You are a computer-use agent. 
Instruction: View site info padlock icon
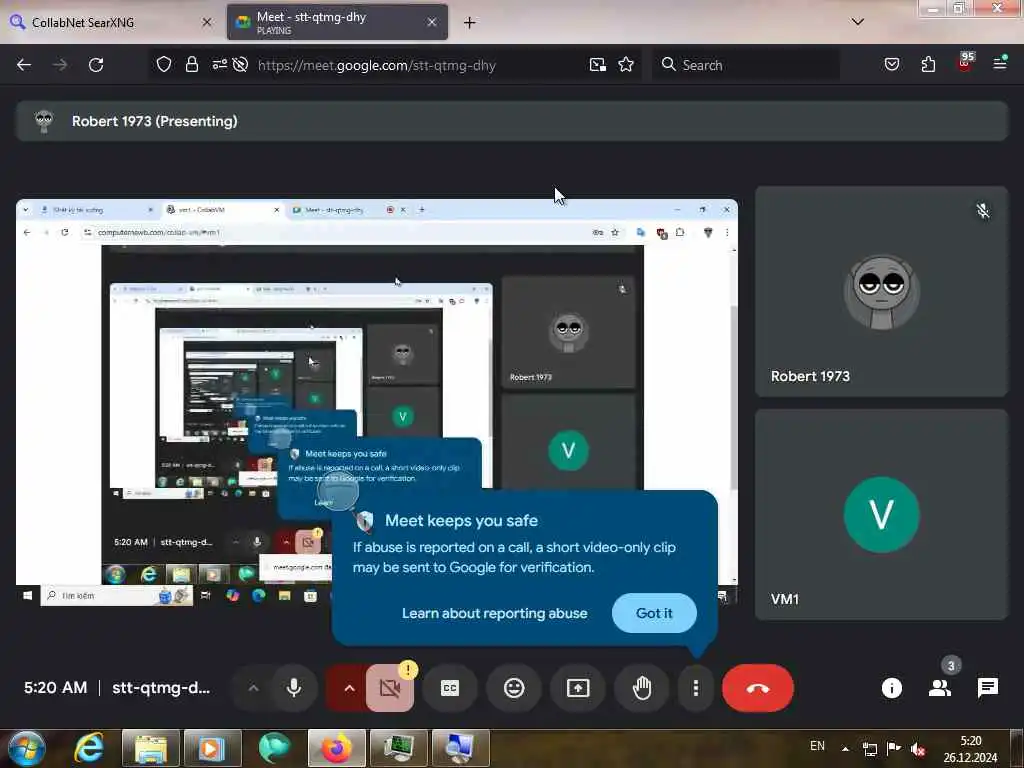191,65
